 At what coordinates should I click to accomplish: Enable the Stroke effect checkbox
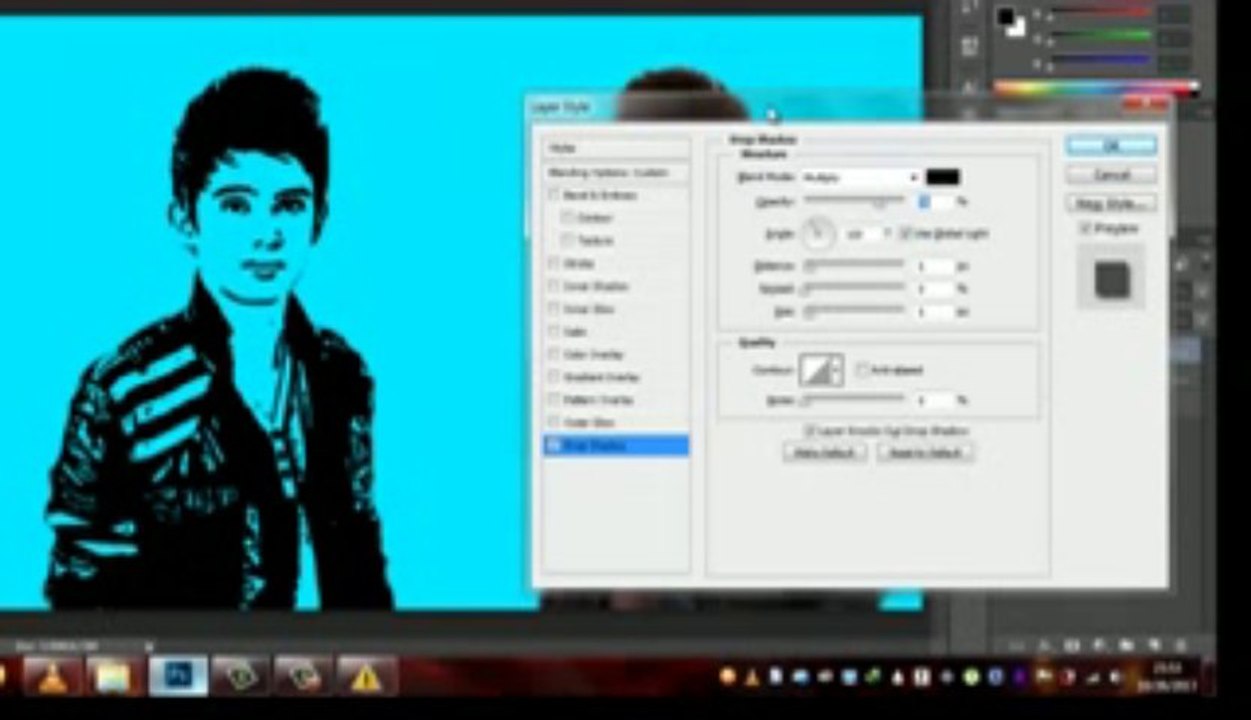point(554,264)
